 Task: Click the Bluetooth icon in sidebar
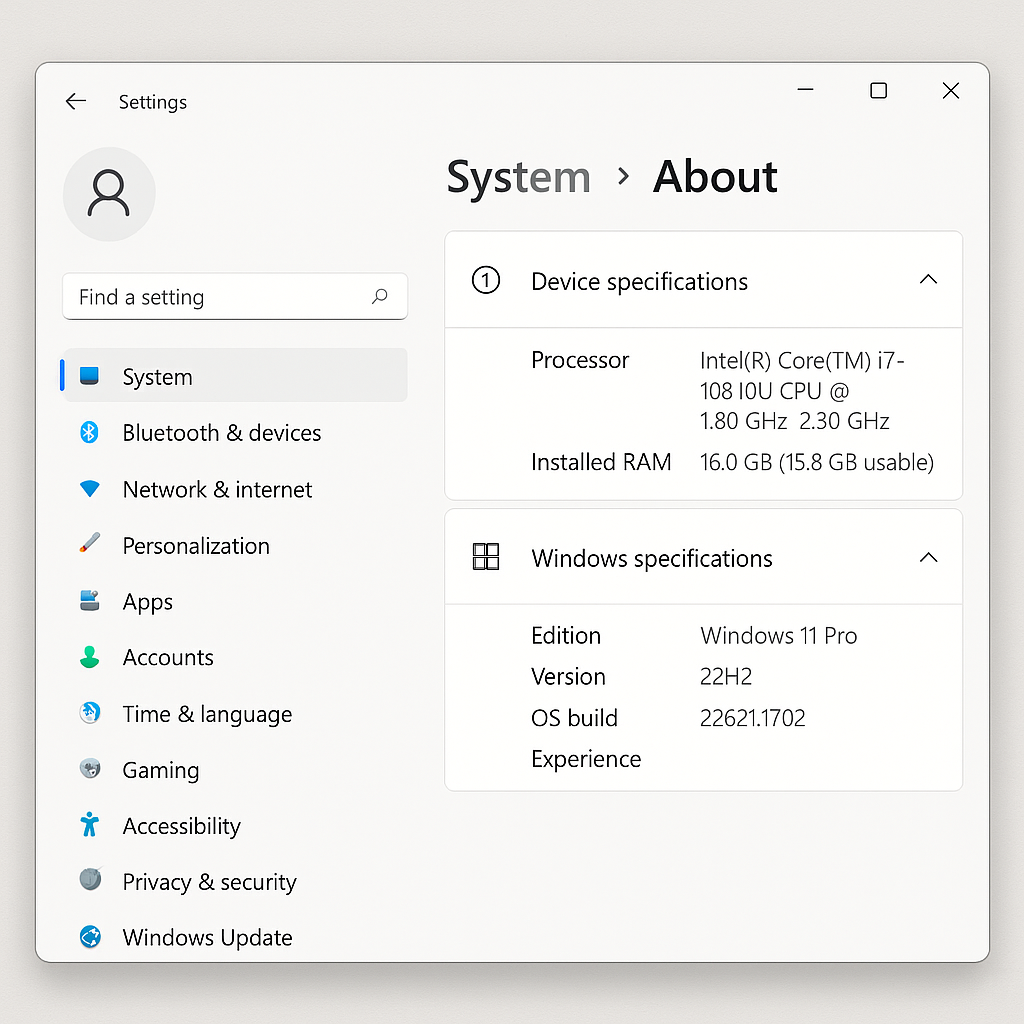pos(89,432)
